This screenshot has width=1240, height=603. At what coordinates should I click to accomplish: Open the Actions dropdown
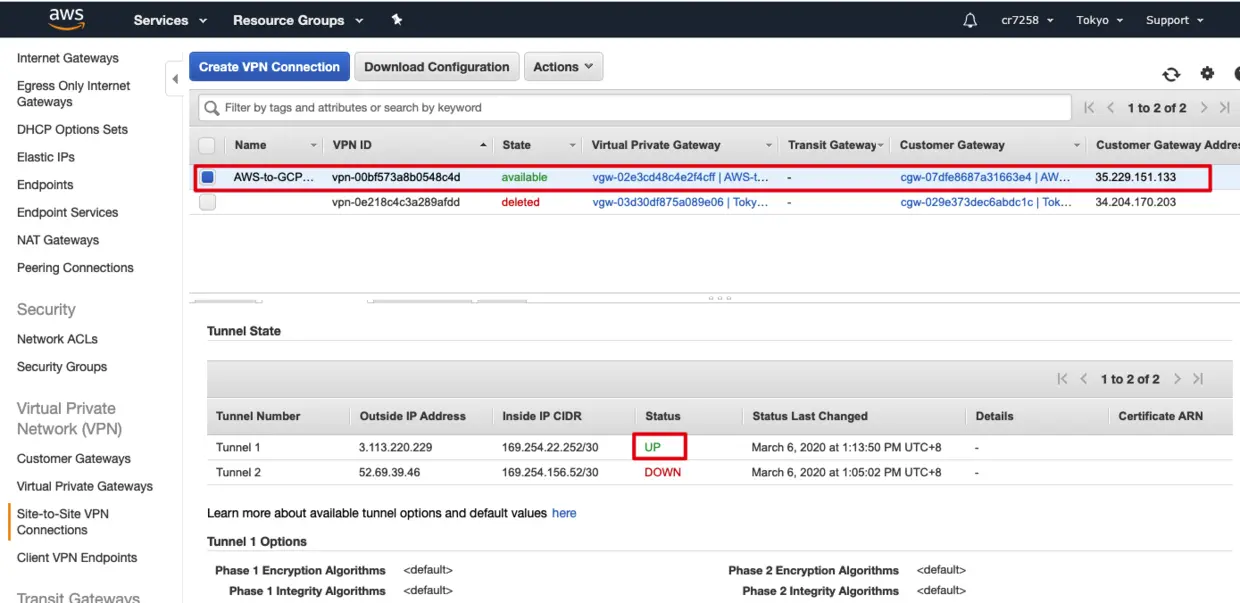[x=563, y=67]
